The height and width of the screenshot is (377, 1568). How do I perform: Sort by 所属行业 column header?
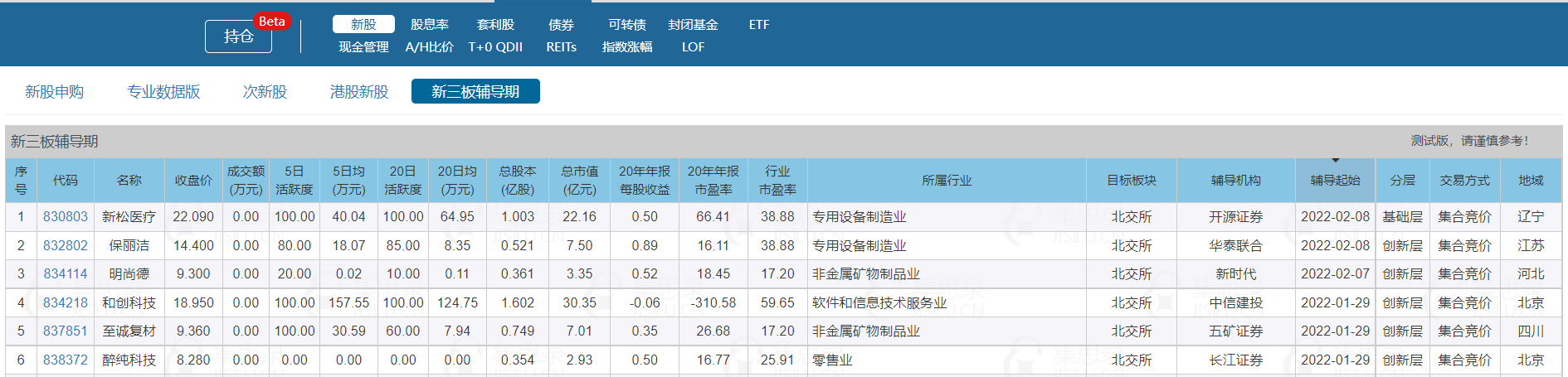[947, 181]
